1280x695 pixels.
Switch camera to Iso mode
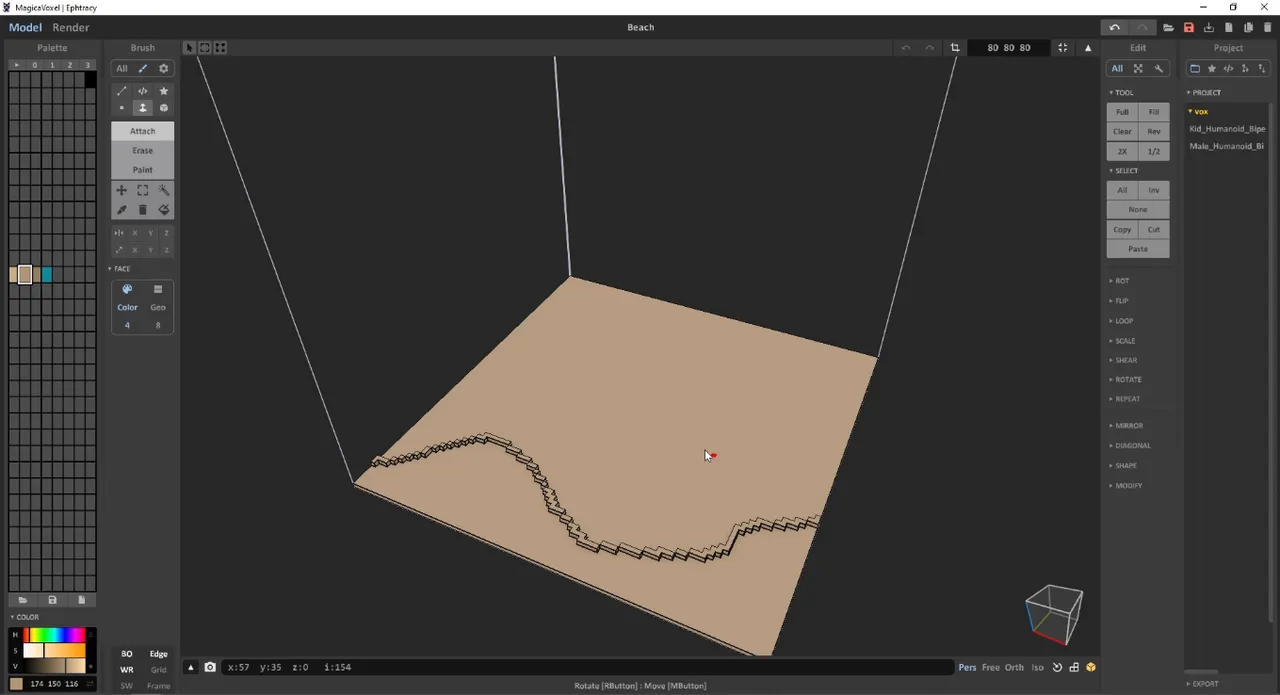click(1038, 667)
